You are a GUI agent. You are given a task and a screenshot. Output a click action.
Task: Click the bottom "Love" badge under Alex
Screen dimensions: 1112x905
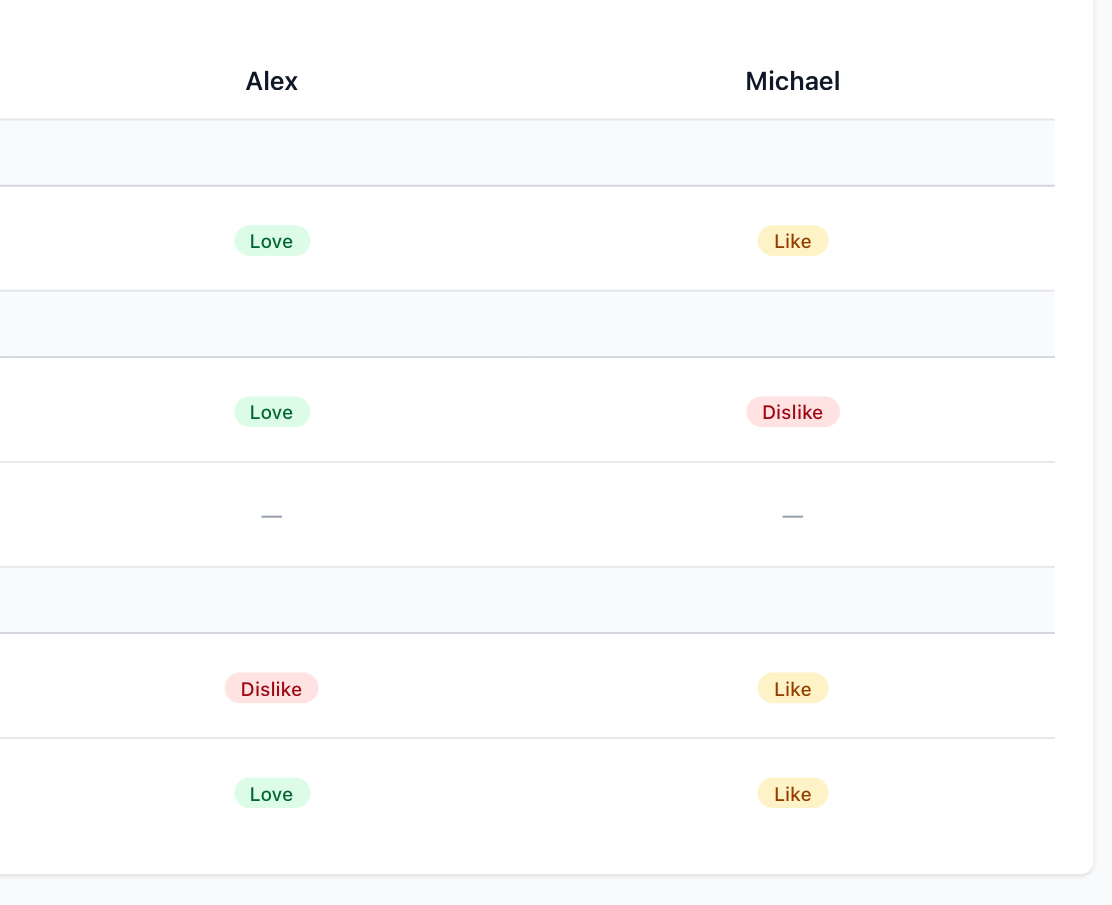pos(271,793)
